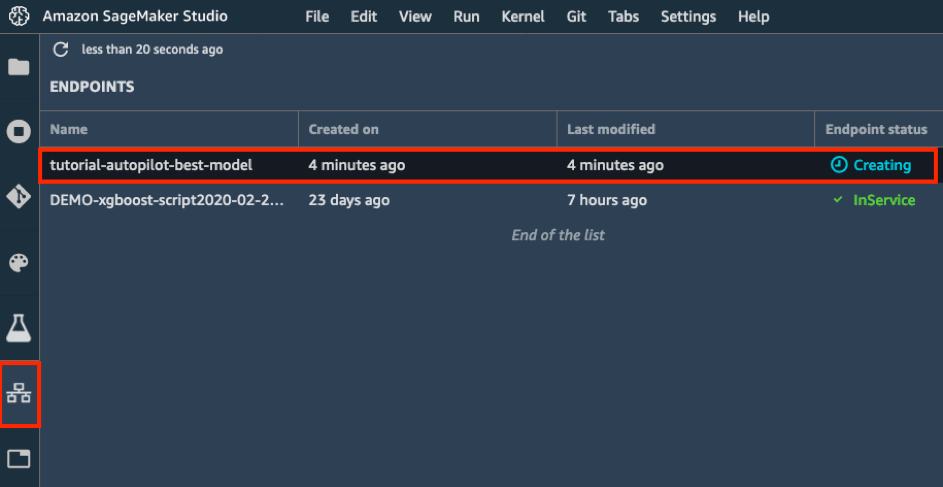The image size is (943, 487).
Task: Click the Amazon SageMaker Studio logo icon
Action: point(19,16)
